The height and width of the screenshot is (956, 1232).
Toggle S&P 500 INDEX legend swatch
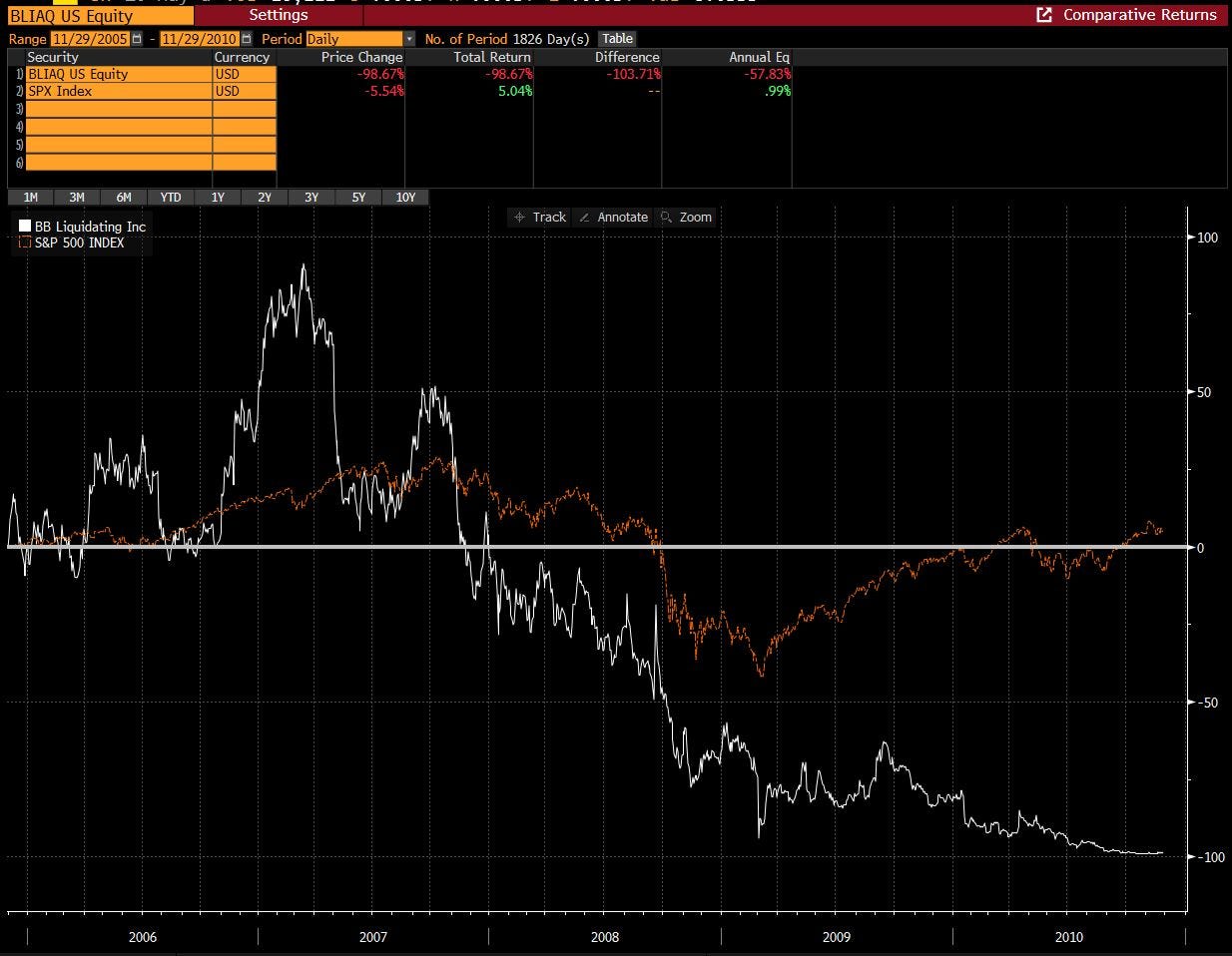(x=25, y=242)
